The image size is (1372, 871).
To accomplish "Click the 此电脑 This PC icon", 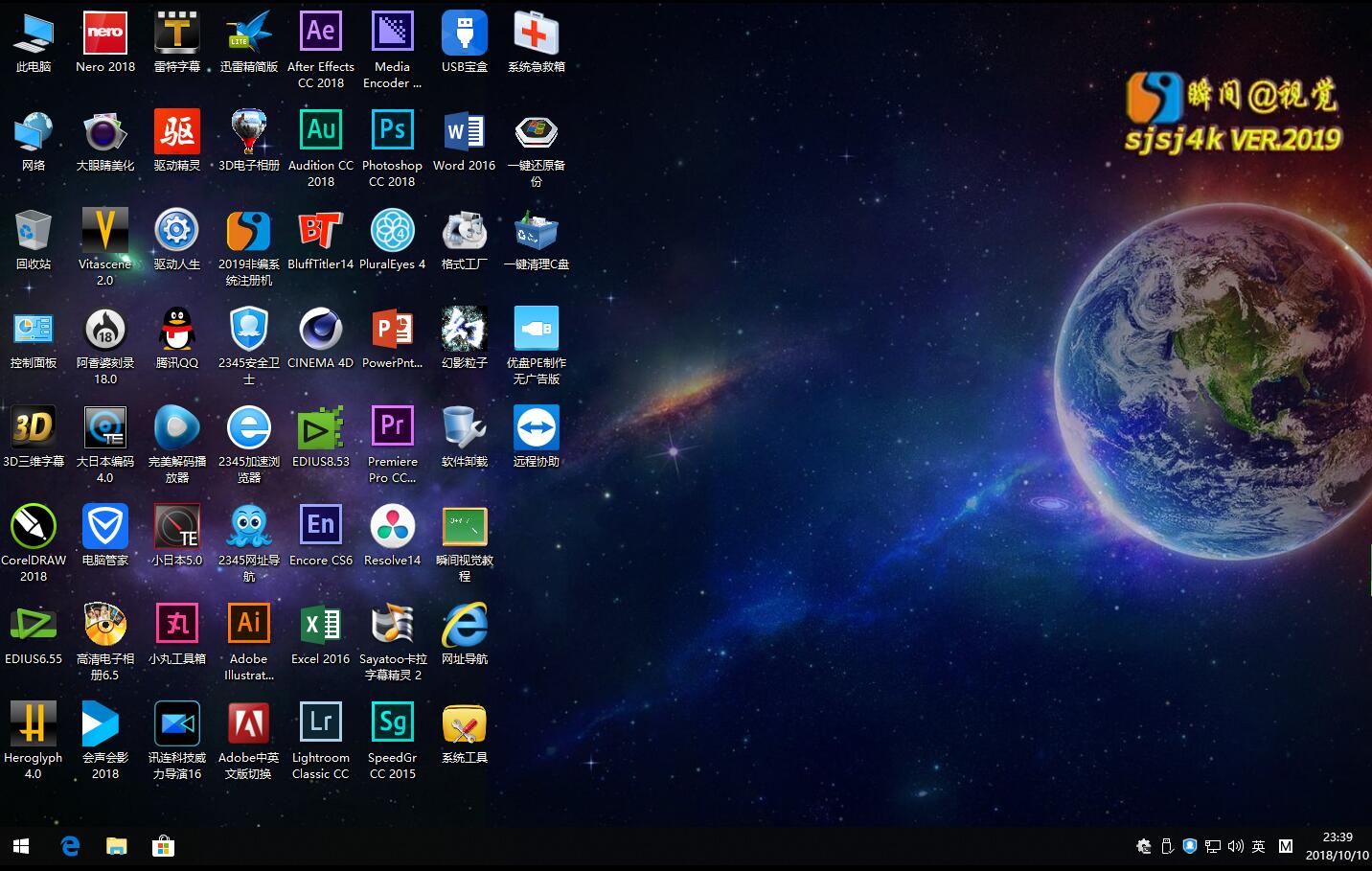I will click(x=34, y=34).
